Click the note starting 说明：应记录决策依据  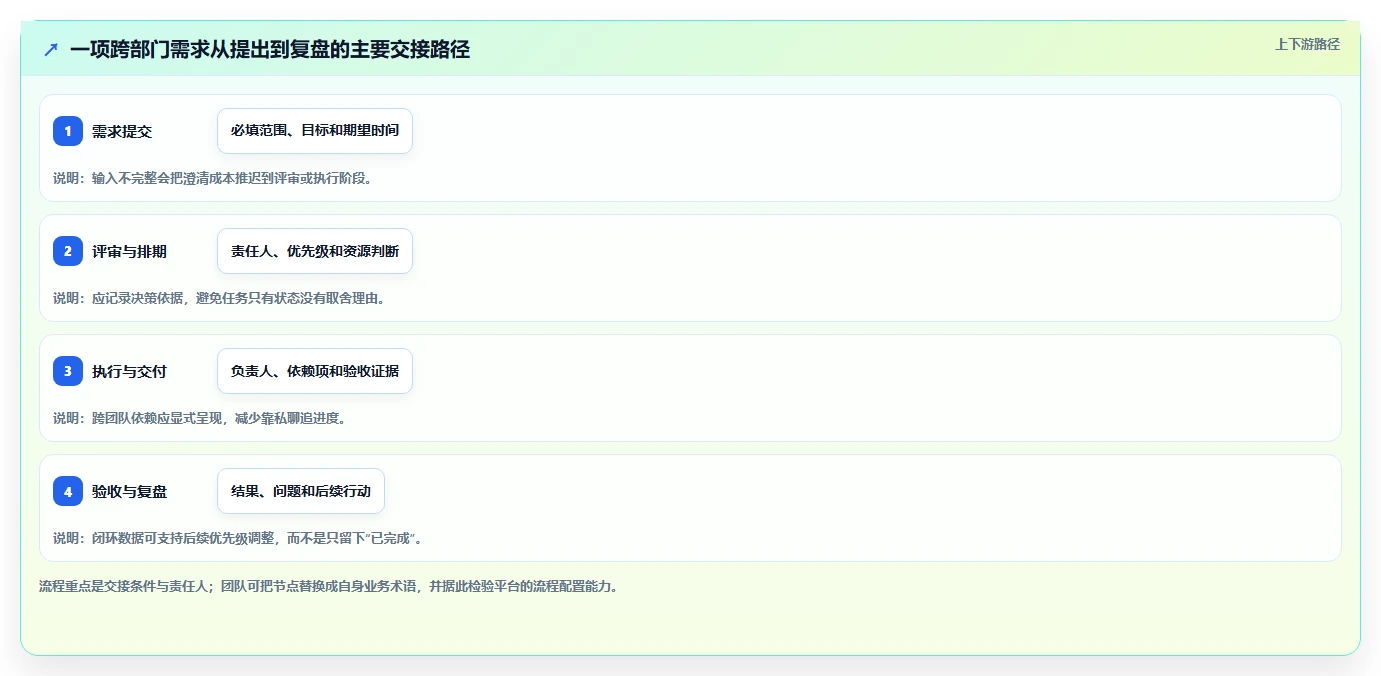pyautogui.click(x=219, y=298)
